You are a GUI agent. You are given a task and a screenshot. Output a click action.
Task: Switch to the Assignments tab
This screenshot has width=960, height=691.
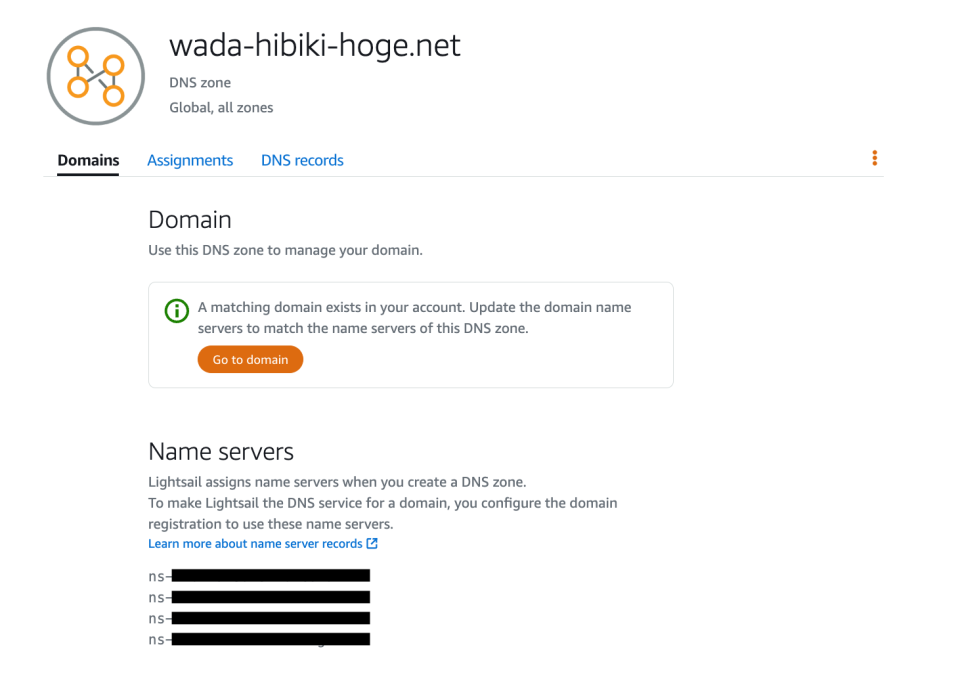click(190, 160)
